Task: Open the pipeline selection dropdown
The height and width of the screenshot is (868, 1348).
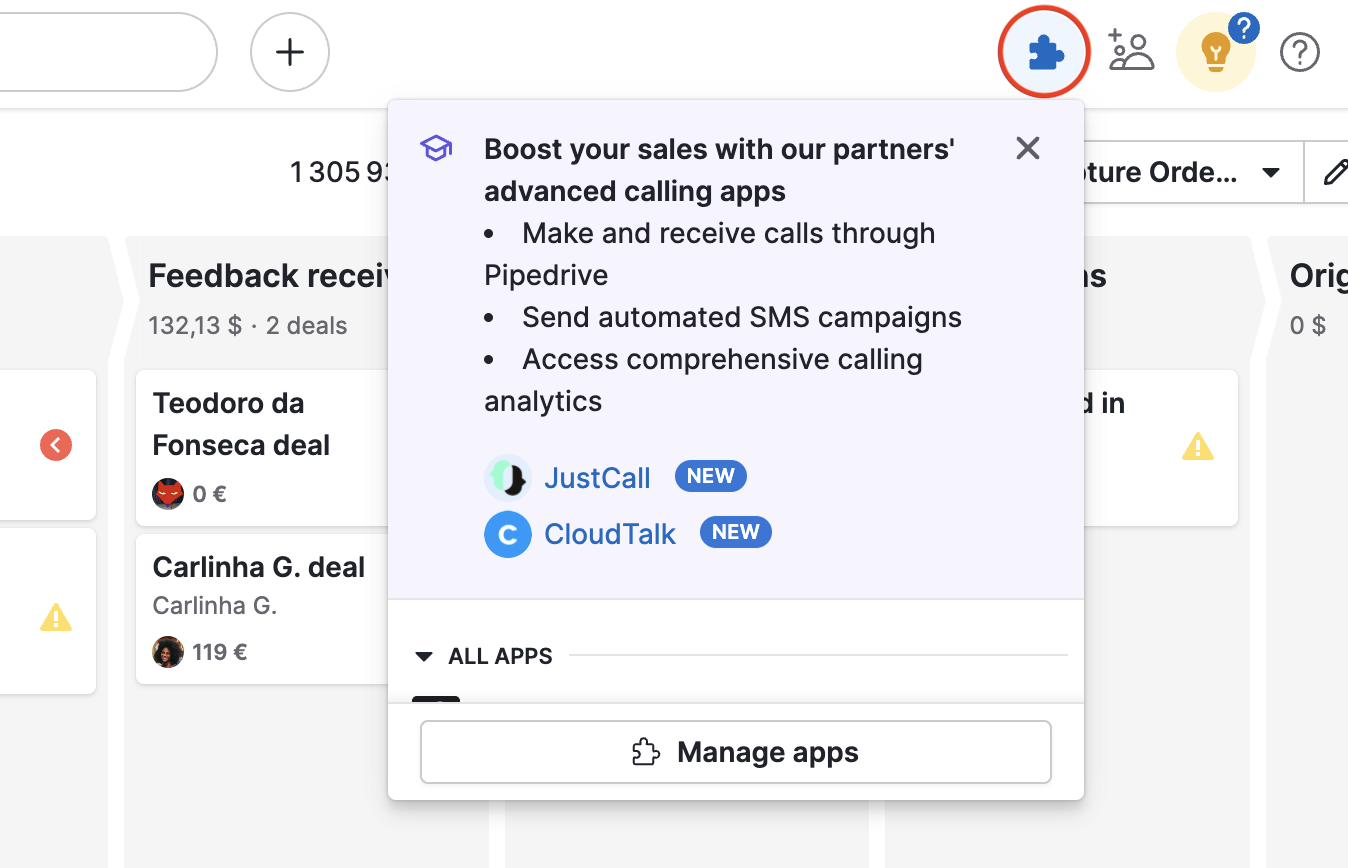Action: click(x=1269, y=172)
